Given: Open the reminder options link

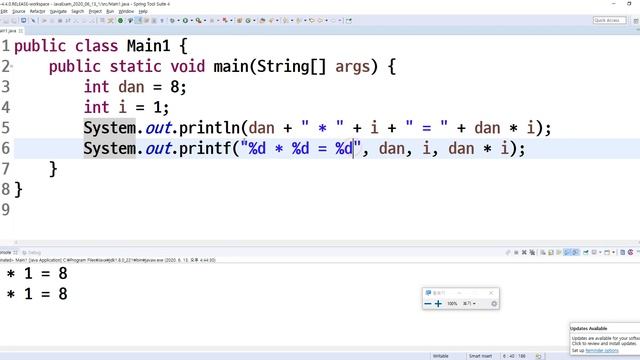Looking at the screenshot, I should click(x=602, y=351).
